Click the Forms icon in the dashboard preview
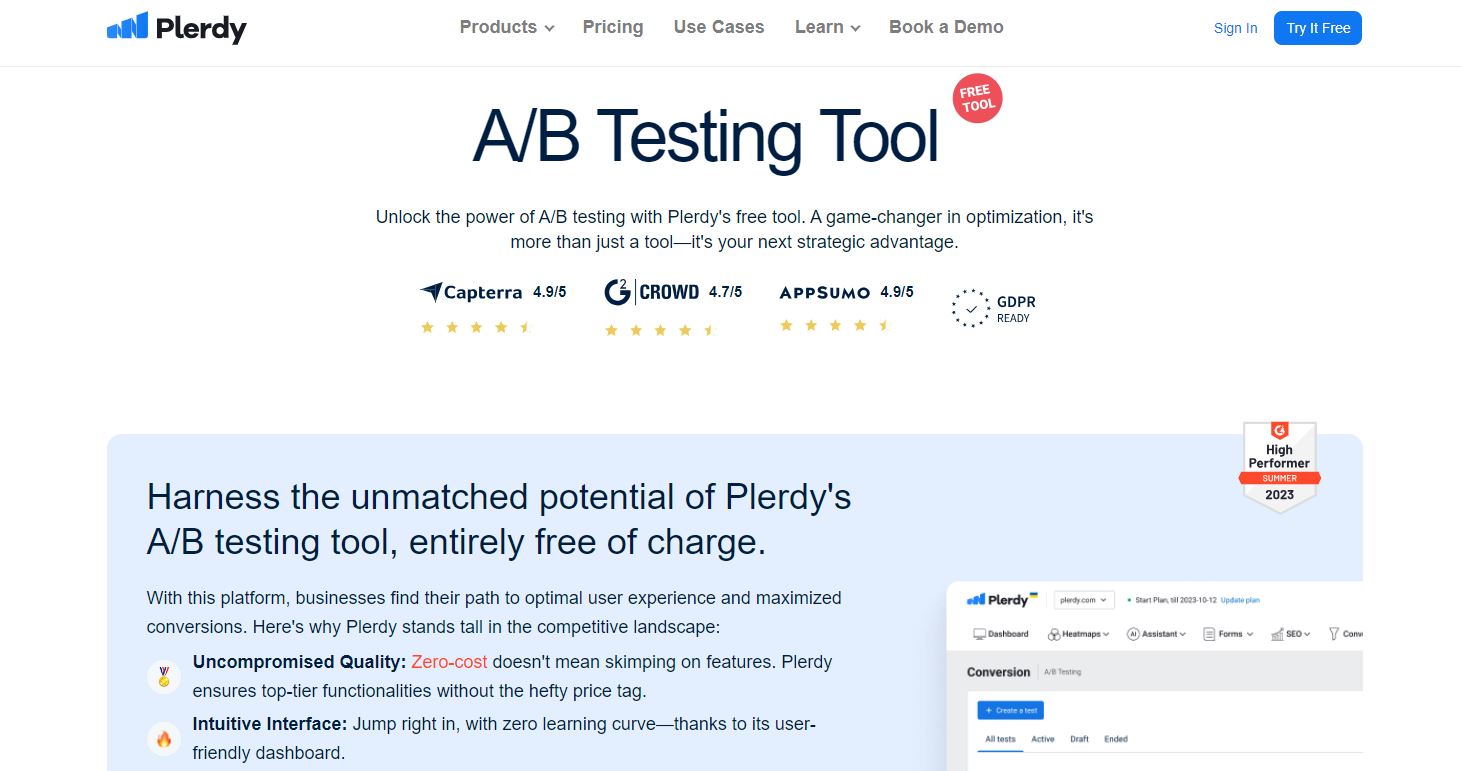This screenshot has height=771, width=1461. pyautogui.click(x=1209, y=634)
